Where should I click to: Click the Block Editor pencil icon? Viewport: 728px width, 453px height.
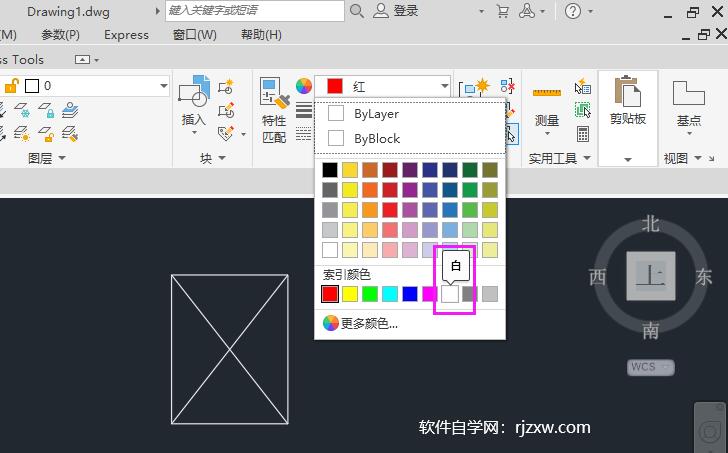coord(226,110)
